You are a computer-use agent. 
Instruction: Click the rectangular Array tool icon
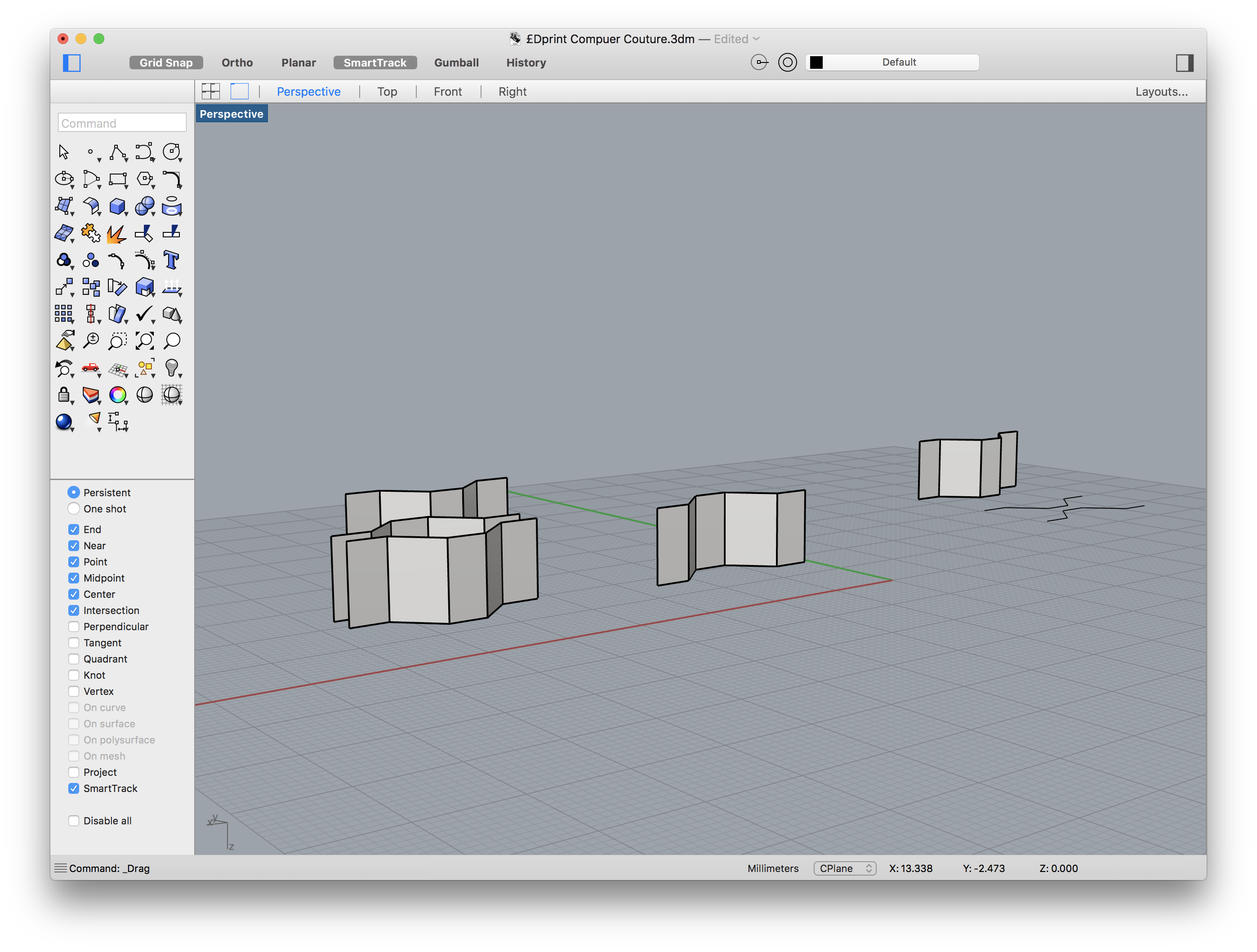[64, 314]
